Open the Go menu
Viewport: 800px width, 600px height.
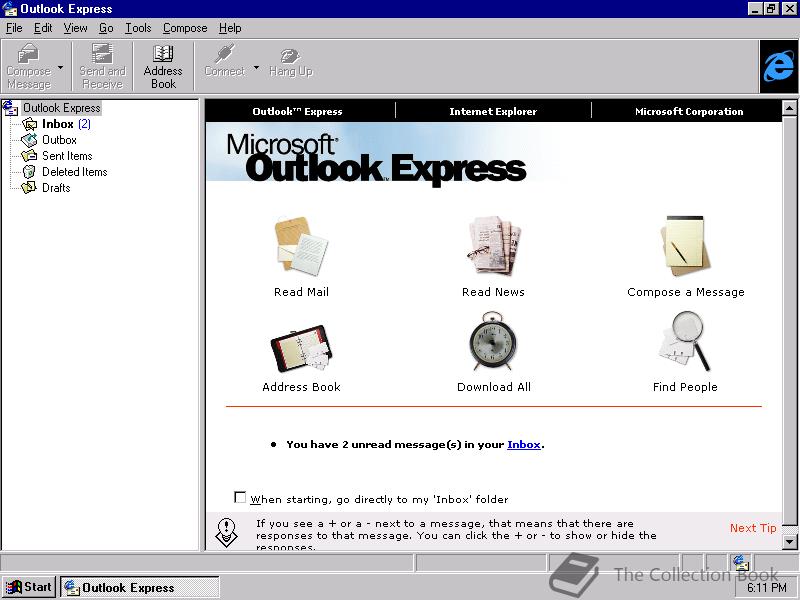pos(106,28)
